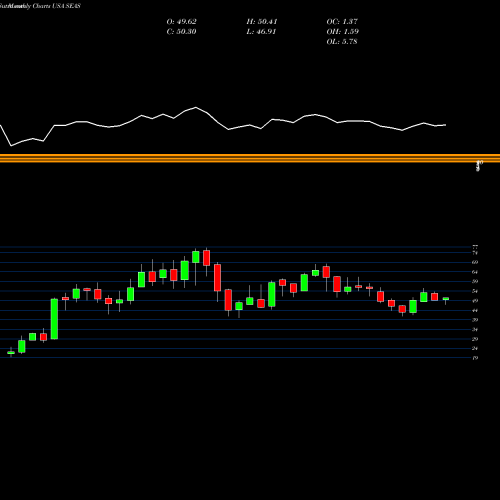Click the peak of the white indicator line

196,107
